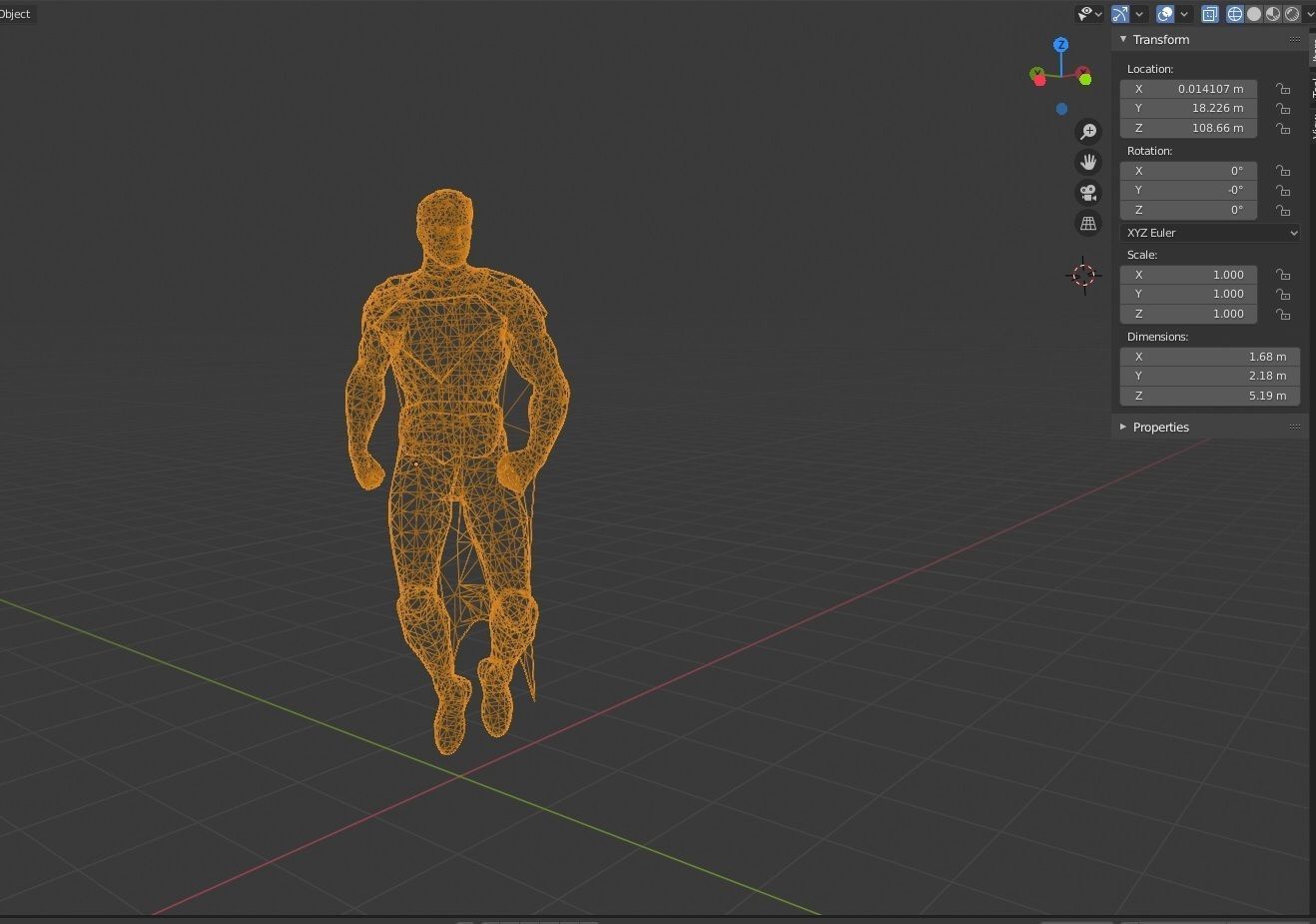The height and width of the screenshot is (924, 1316).
Task: Click the Location X field 0.014107 m
Action: (x=1188, y=89)
